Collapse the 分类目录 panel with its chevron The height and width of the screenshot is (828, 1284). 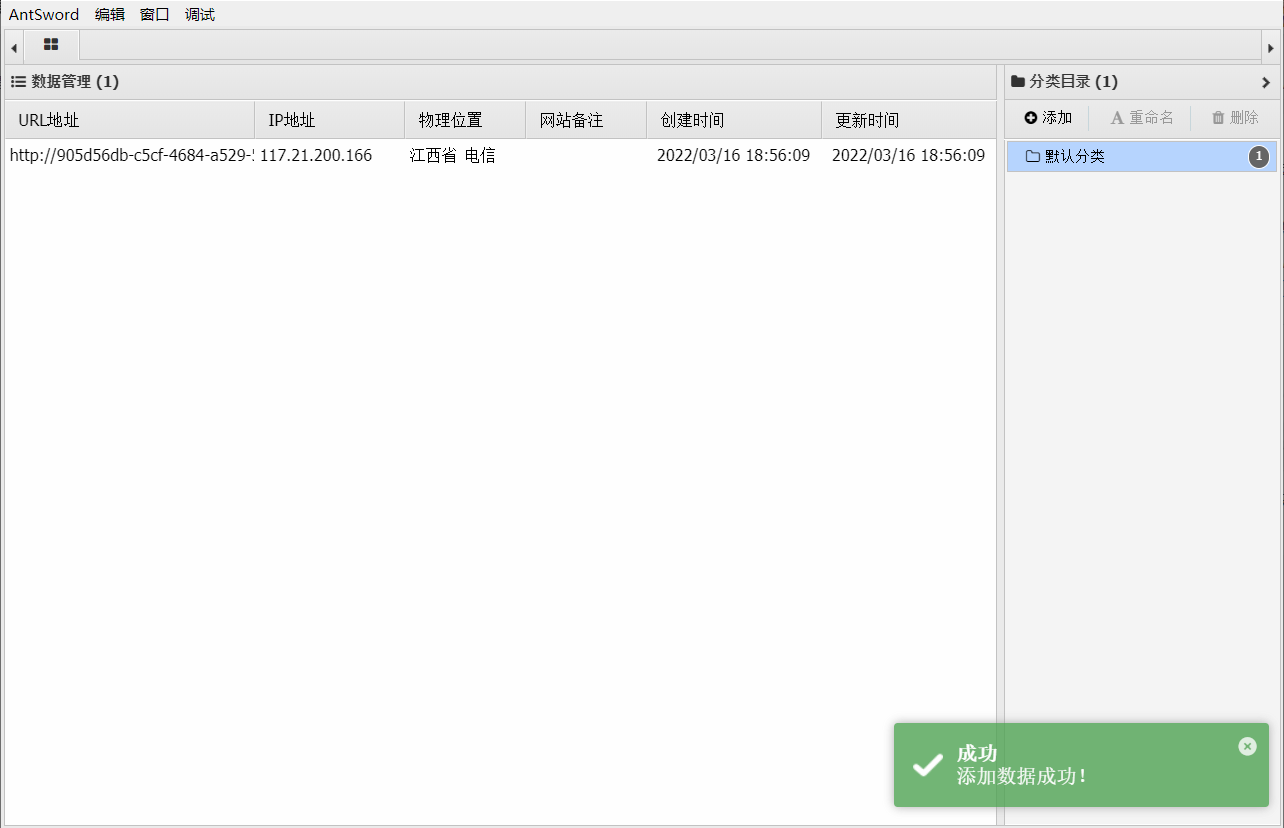click(1268, 82)
